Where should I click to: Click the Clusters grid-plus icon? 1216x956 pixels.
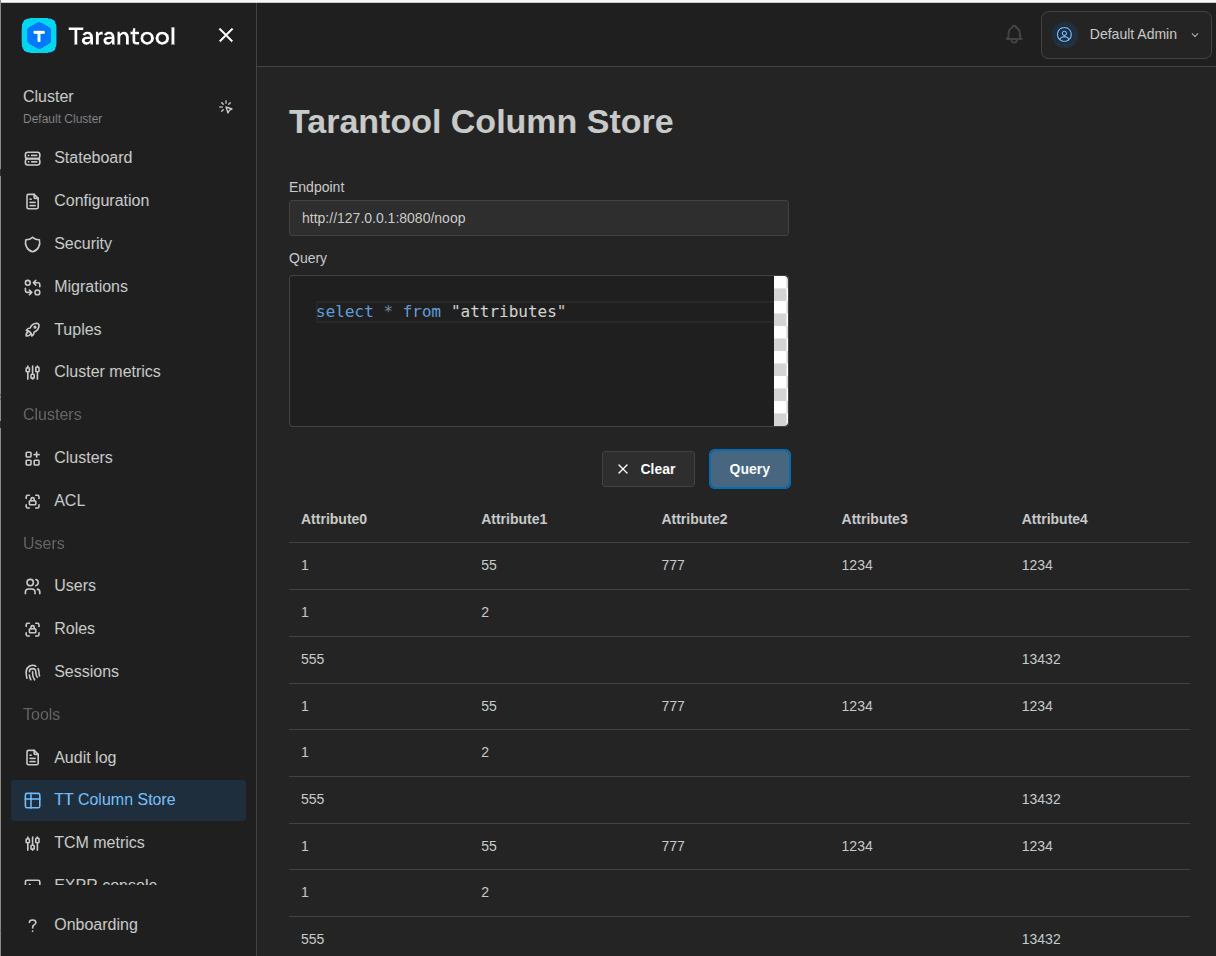pos(33,458)
